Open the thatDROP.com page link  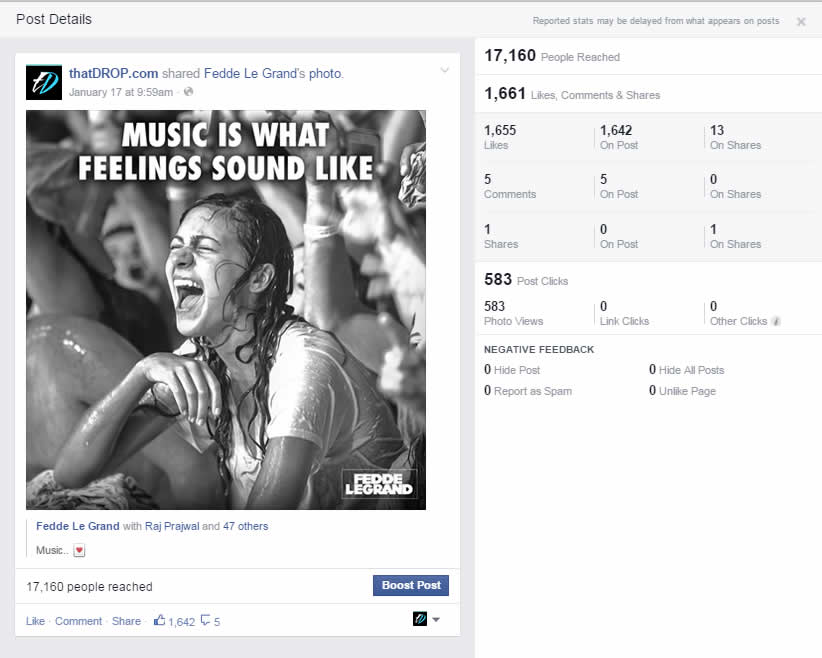tap(113, 73)
